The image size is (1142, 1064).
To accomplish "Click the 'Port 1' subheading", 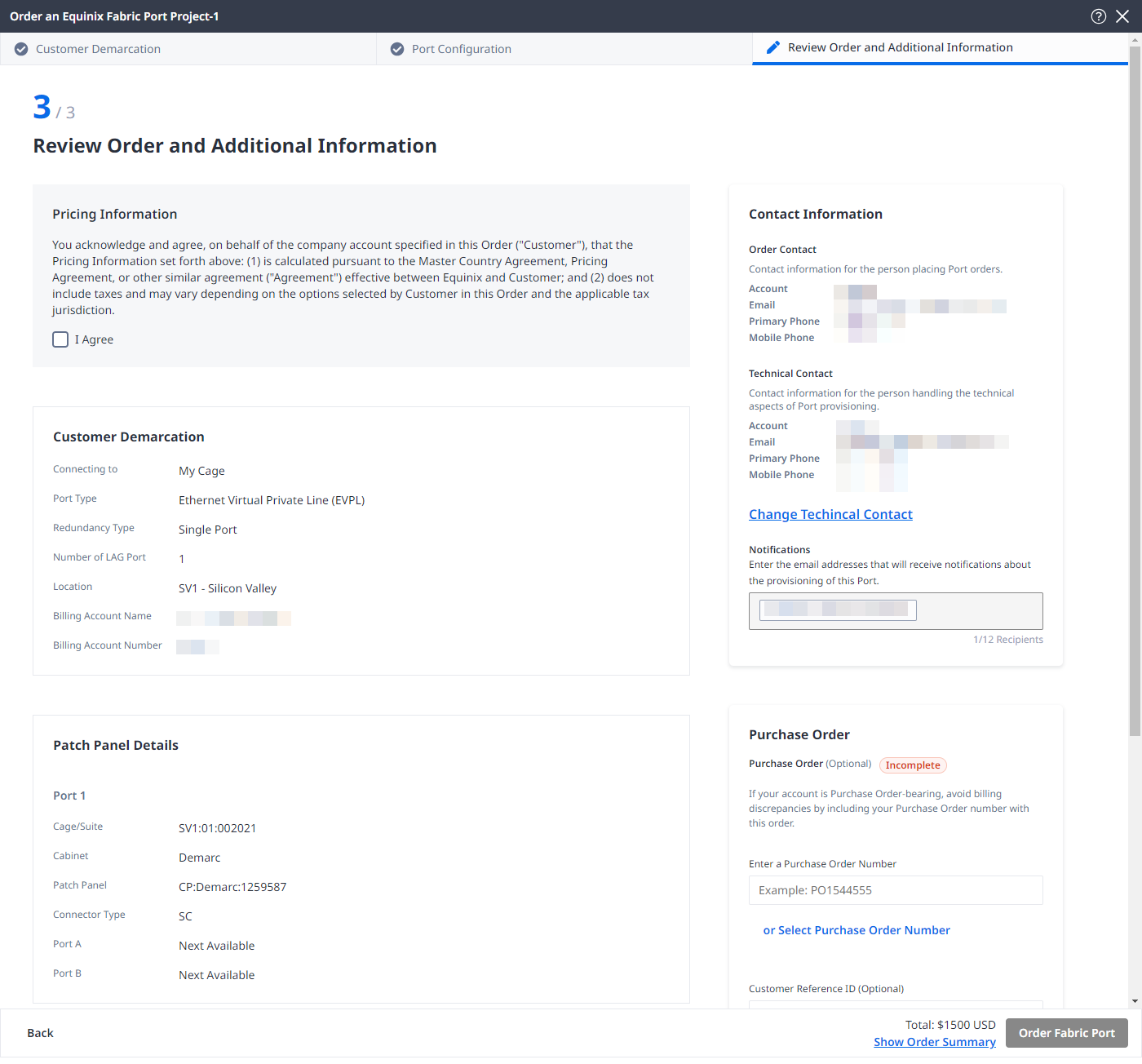I will pyautogui.click(x=69, y=796).
